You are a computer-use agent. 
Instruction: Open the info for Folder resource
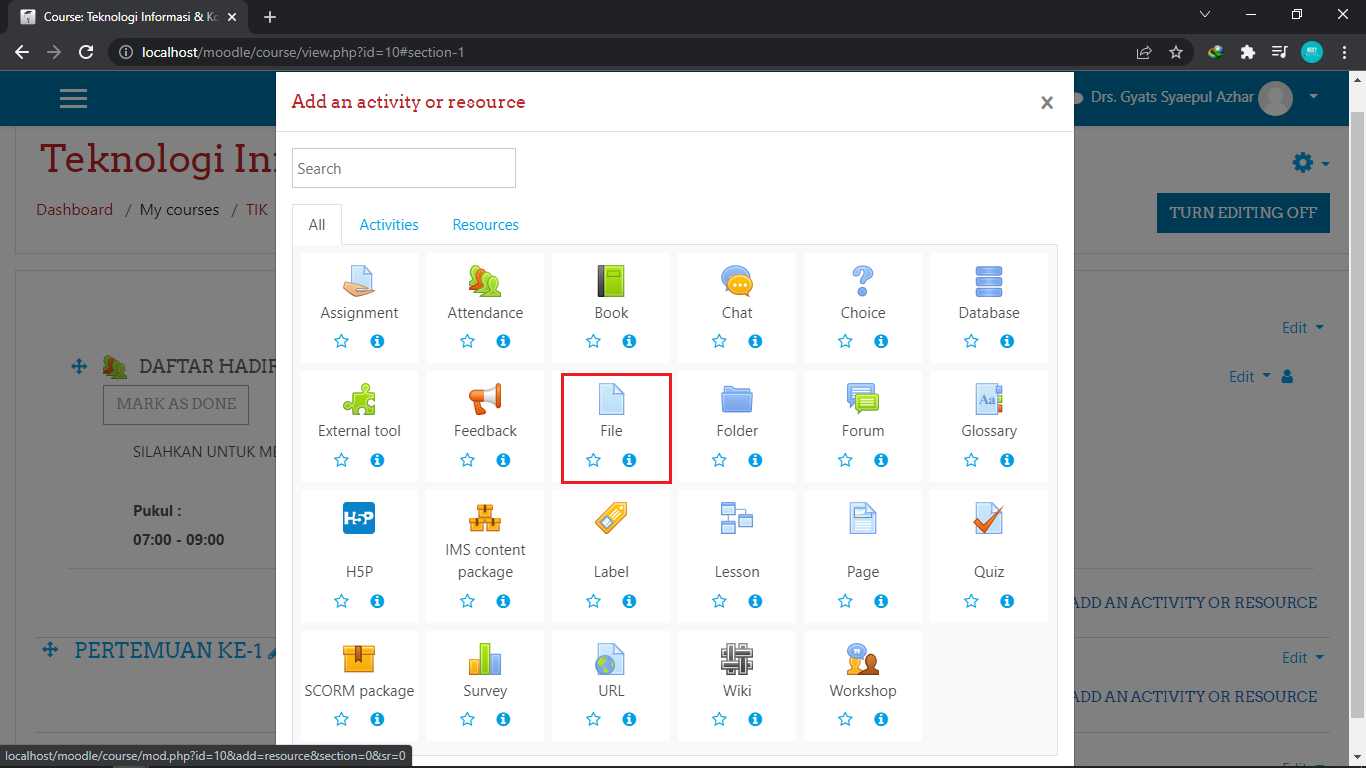click(x=755, y=460)
